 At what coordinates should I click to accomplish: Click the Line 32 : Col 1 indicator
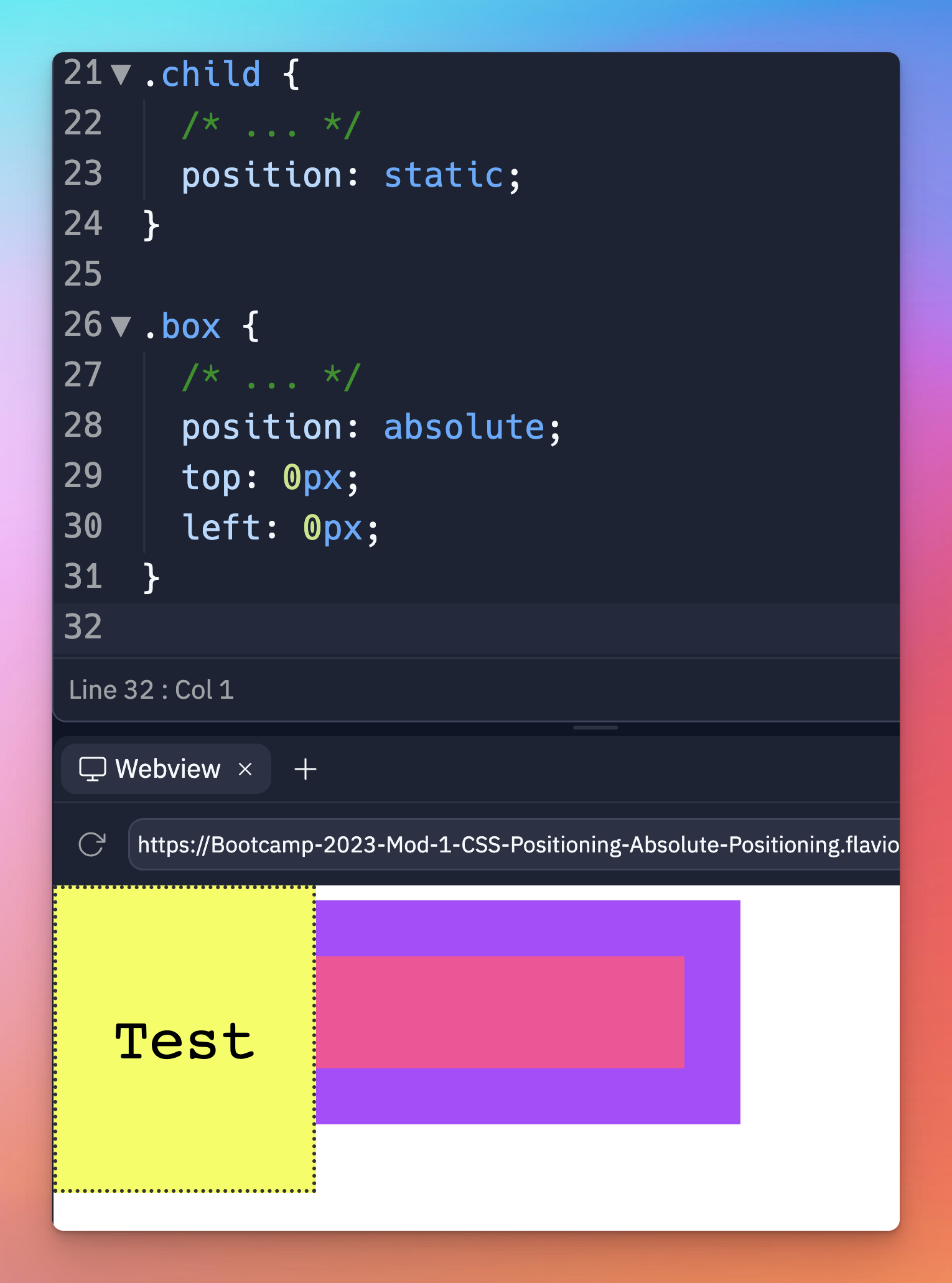tap(151, 690)
